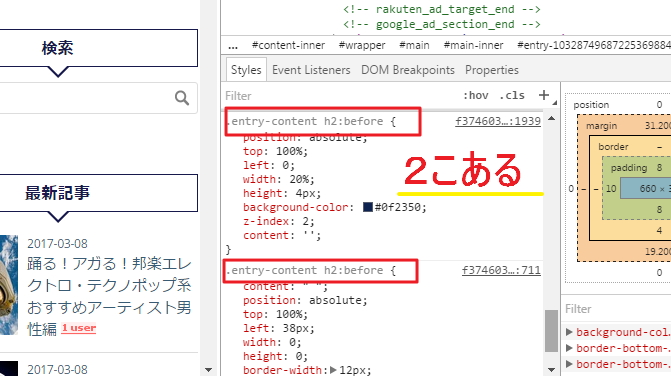671x376 pixels.
Task: Open source link f374603…:711
Action: point(501,270)
